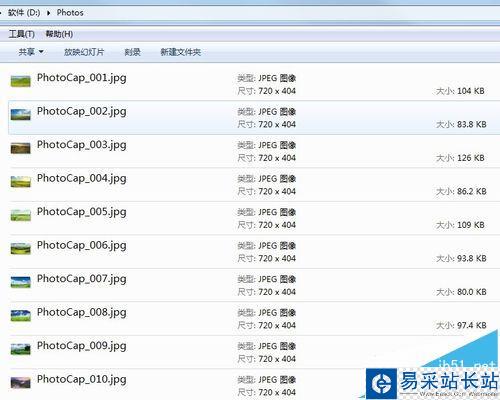This screenshot has height=400, width=500.
Task: Click file name PhotoCap_010.jpg
Action: (82, 380)
